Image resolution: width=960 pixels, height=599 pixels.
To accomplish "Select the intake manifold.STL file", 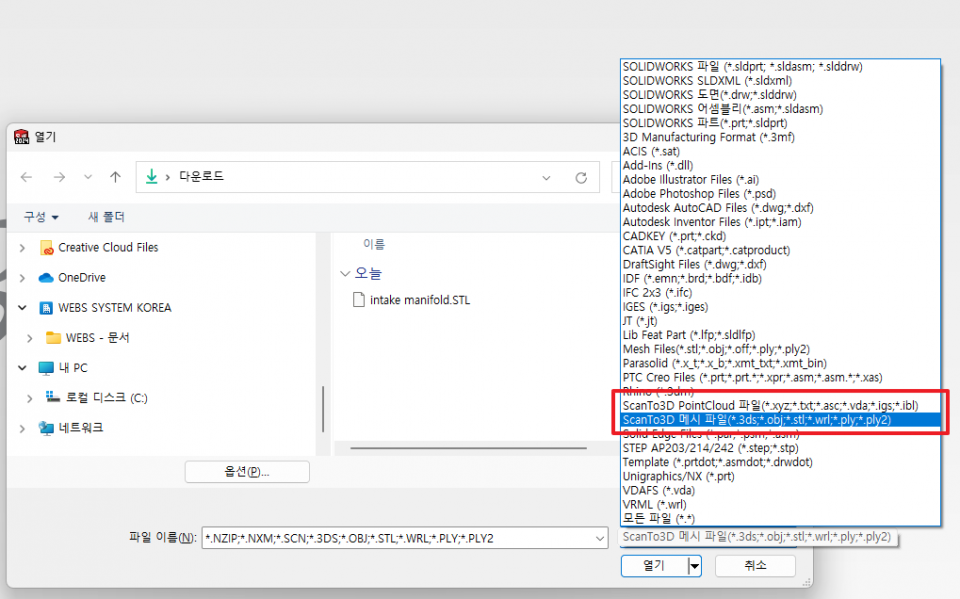I will point(420,300).
